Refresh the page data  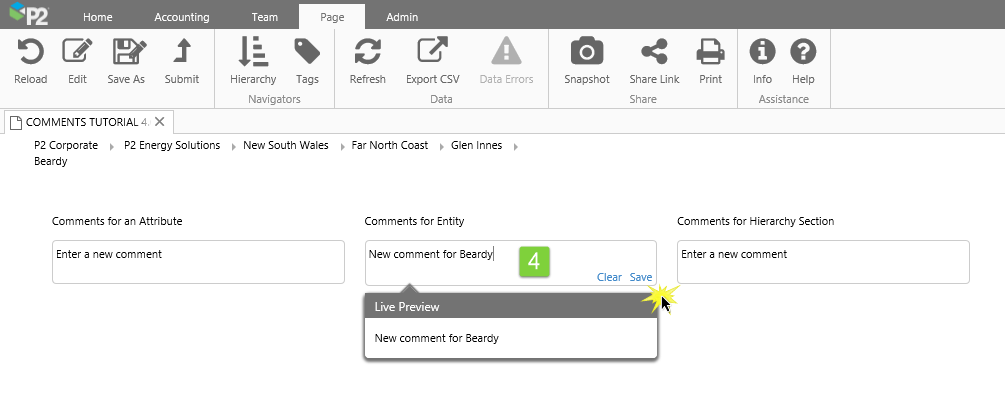tap(367, 52)
